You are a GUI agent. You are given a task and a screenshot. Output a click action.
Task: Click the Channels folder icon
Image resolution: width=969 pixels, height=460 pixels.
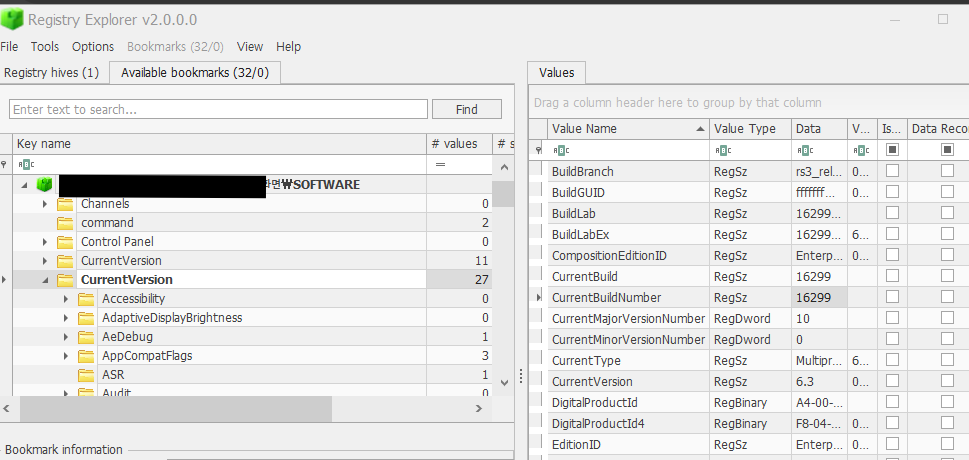coord(65,204)
